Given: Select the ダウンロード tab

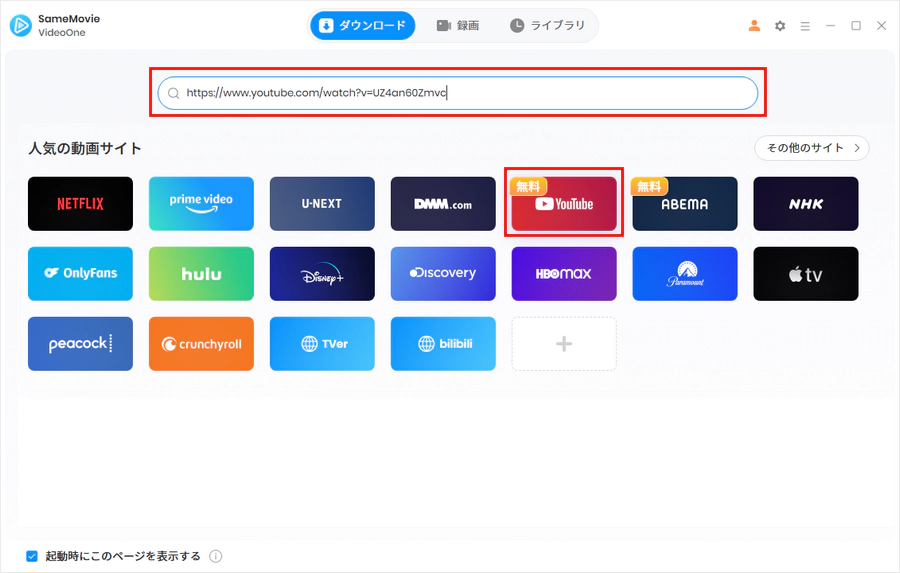Looking at the screenshot, I should point(363,25).
